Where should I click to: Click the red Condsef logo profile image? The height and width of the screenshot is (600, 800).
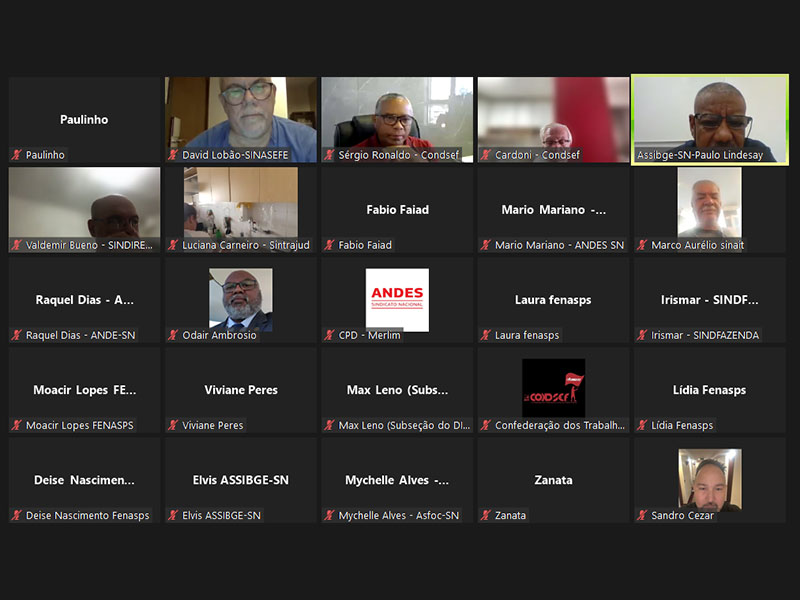(553, 388)
